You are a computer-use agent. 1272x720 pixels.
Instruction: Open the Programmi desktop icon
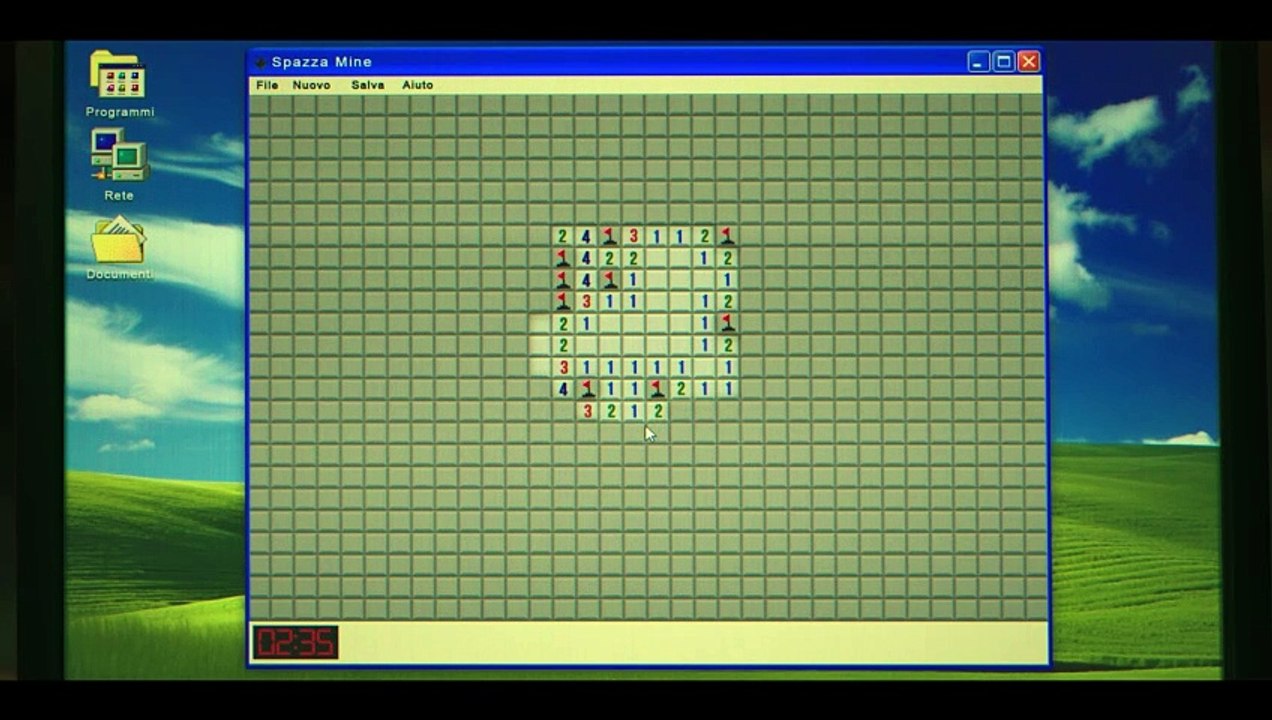click(119, 84)
